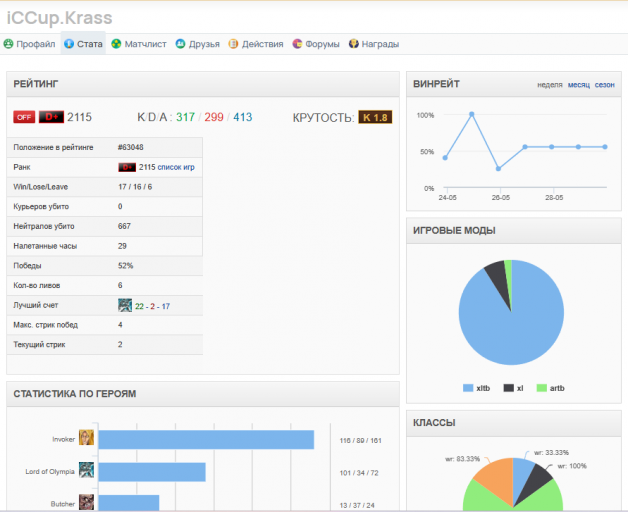Image resolution: width=628 pixels, height=512 pixels.
Task: Click the green Профайл smiley icon
Action: tap(8, 44)
